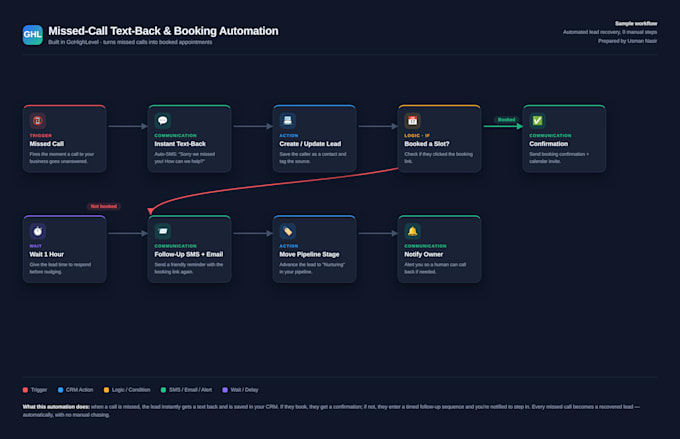Click the red Not booked branch label

pyautogui.click(x=104, y=206)
